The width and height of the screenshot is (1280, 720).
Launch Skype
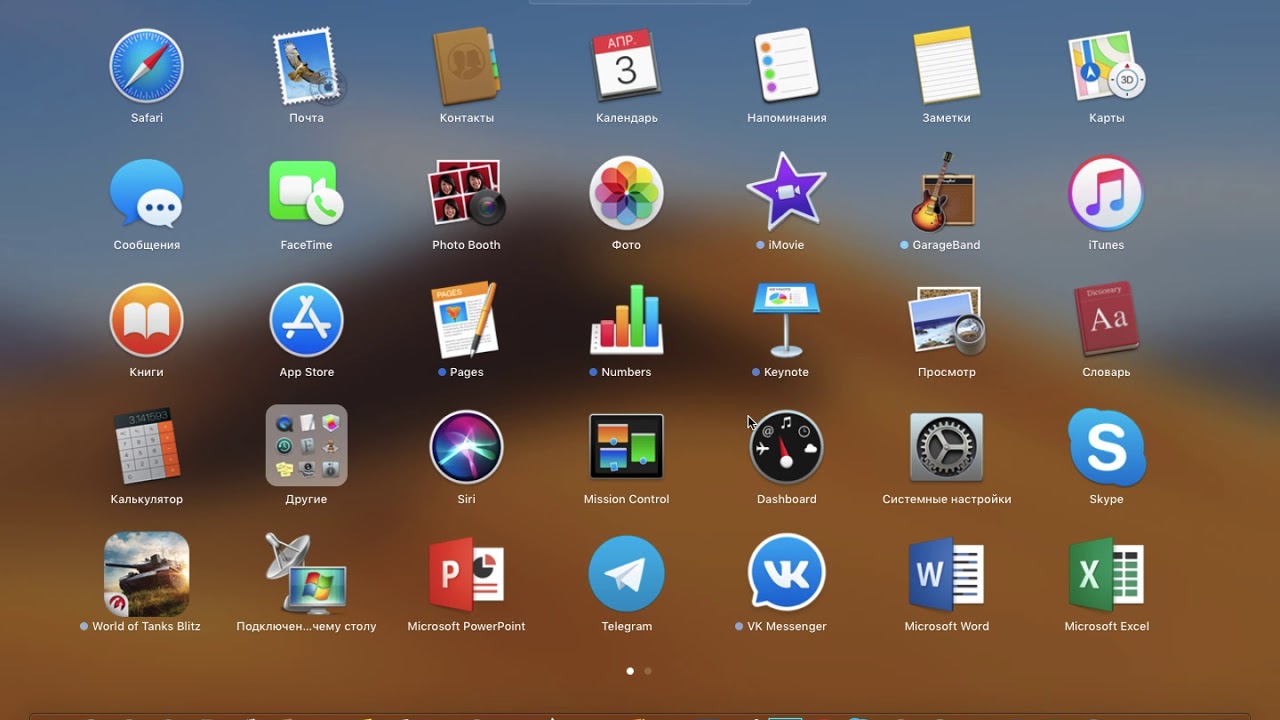(x=1107, y=447)
